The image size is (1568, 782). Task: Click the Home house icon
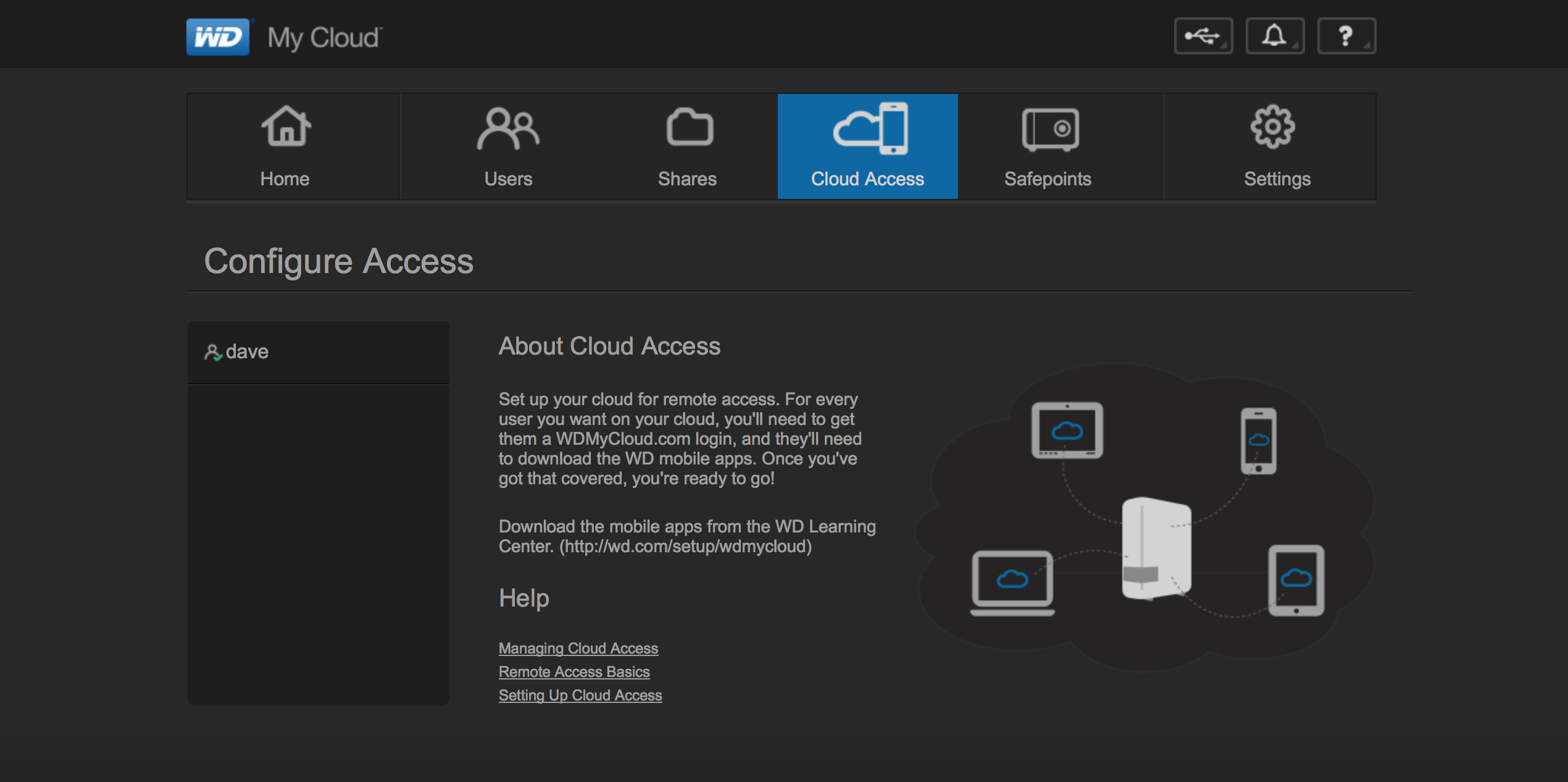tap(286, 127)
